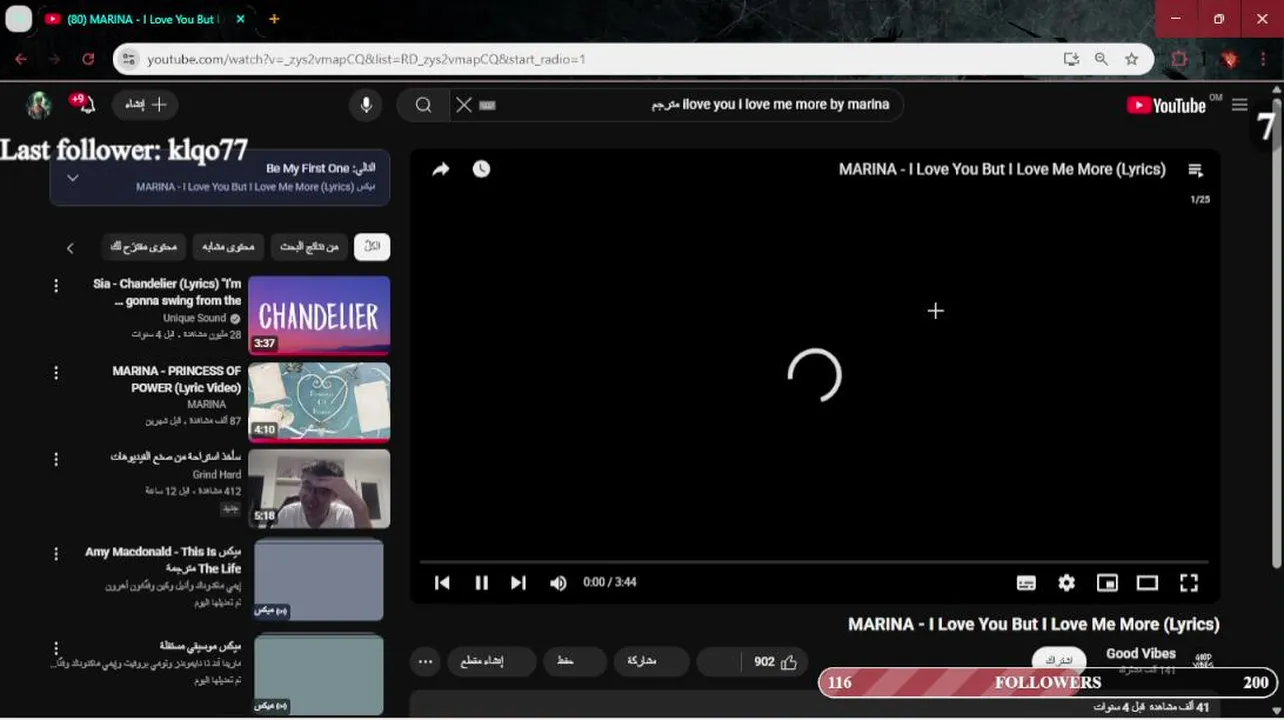Clear the search box with the X
Screen dimensions: 1284x720
[463, 105]
